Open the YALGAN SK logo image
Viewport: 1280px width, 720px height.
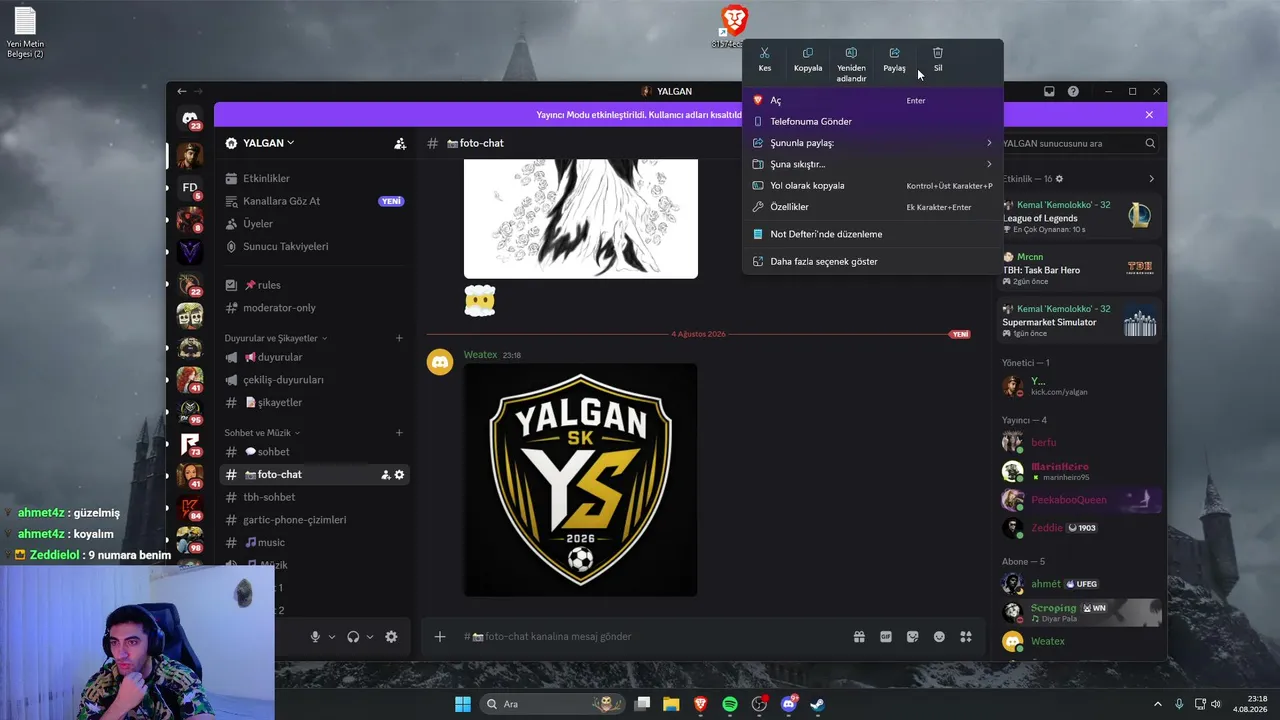pyautogui.click(x=581, y=480)
